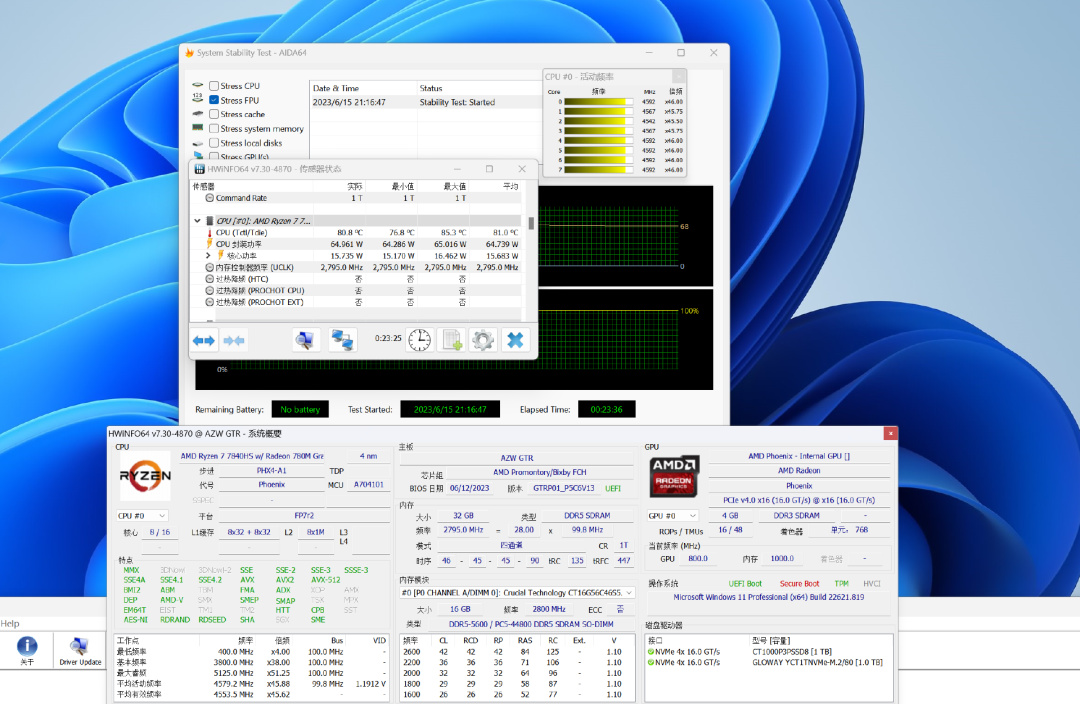This screenshot has height=704, width=1080.
Task: Tick the Stress system memory checkbox
Action: pyautogui.click(x=214, y=129)
